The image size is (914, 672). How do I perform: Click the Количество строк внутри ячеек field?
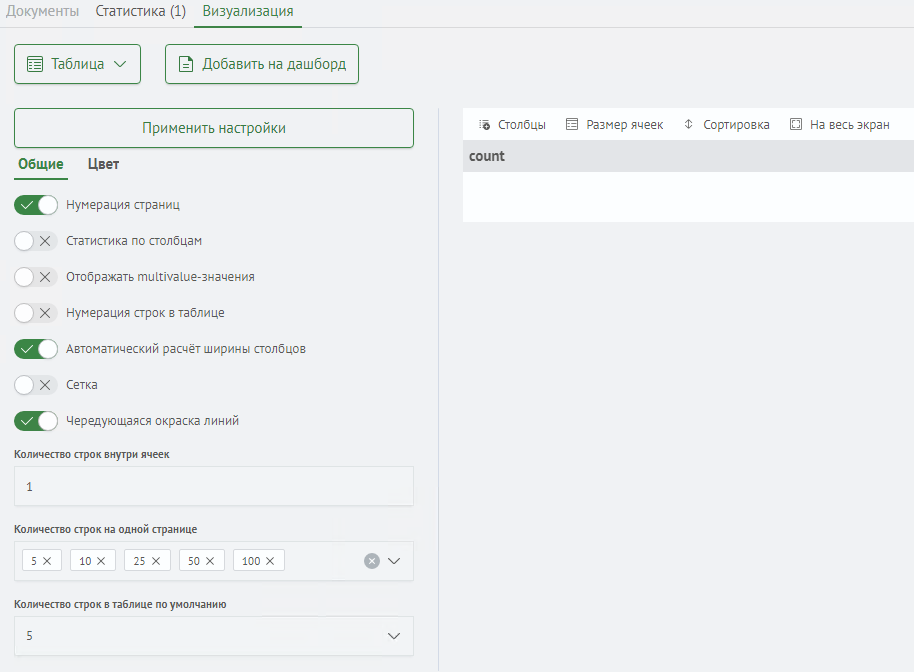[214, 486]
